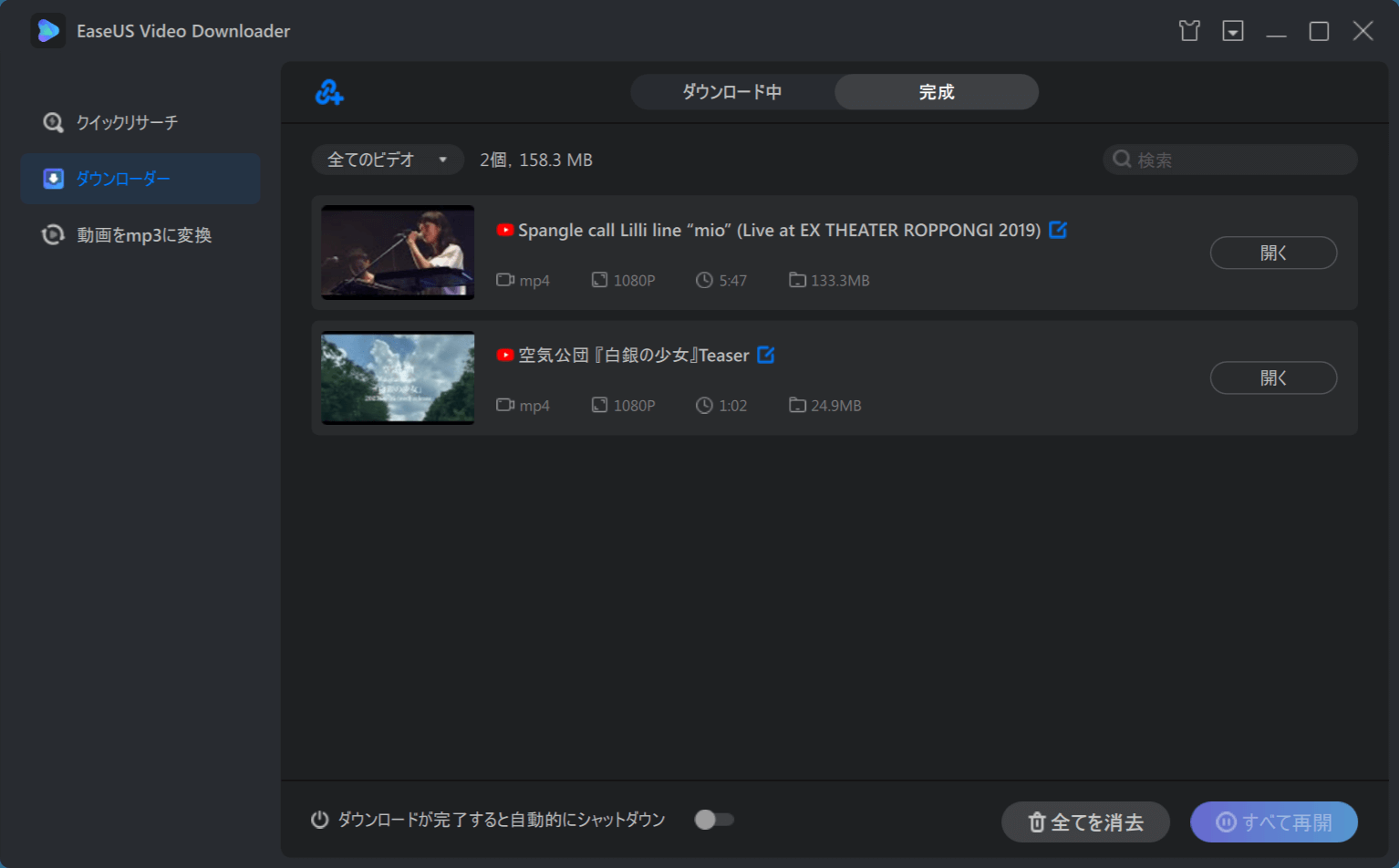Viewport: 1399px width, 868px height.
Task: Select ダウンローダー in sidebar
Action: pos(140,179)
